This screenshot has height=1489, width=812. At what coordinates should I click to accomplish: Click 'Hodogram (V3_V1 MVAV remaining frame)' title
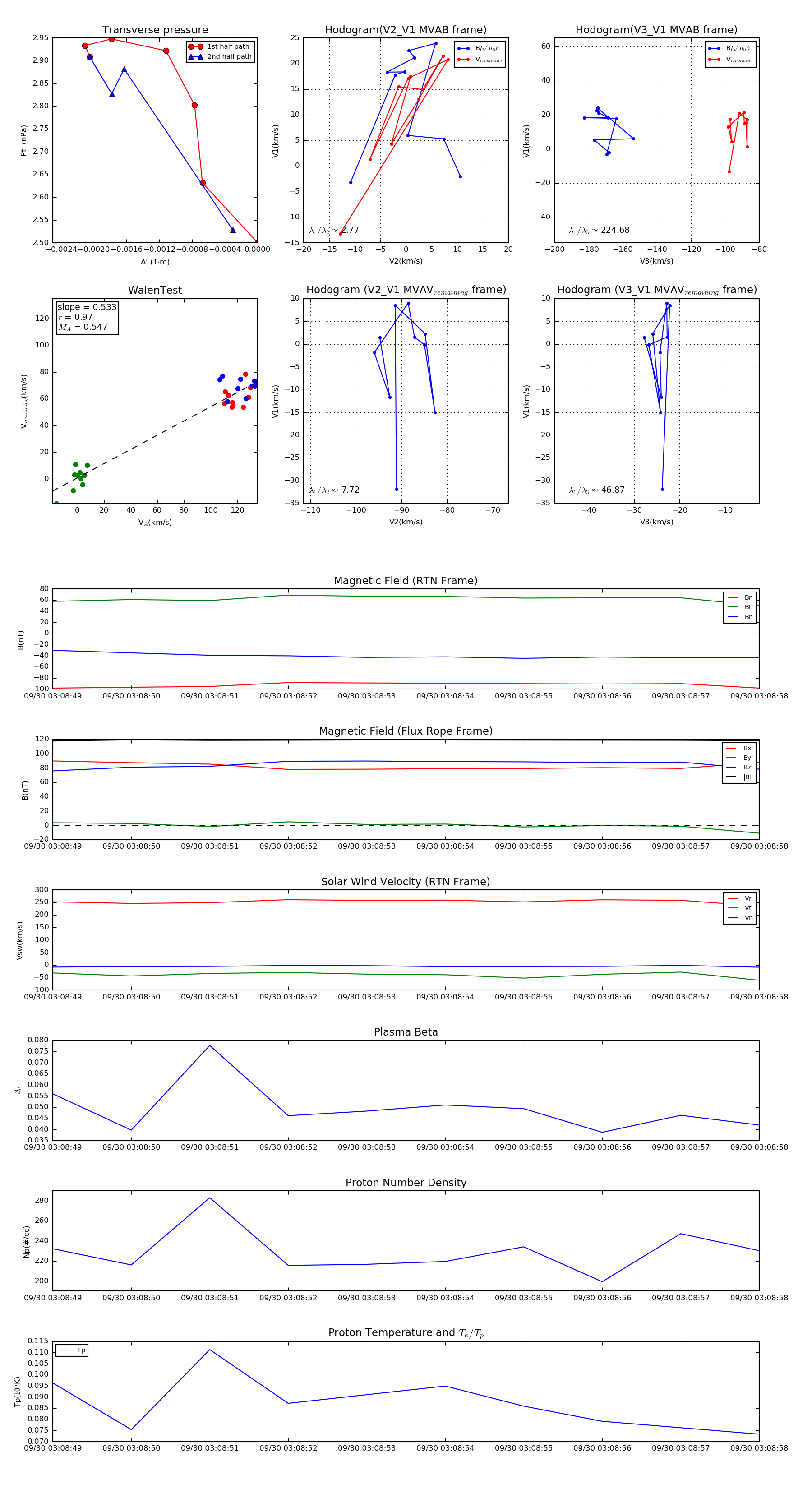point(656,290)
